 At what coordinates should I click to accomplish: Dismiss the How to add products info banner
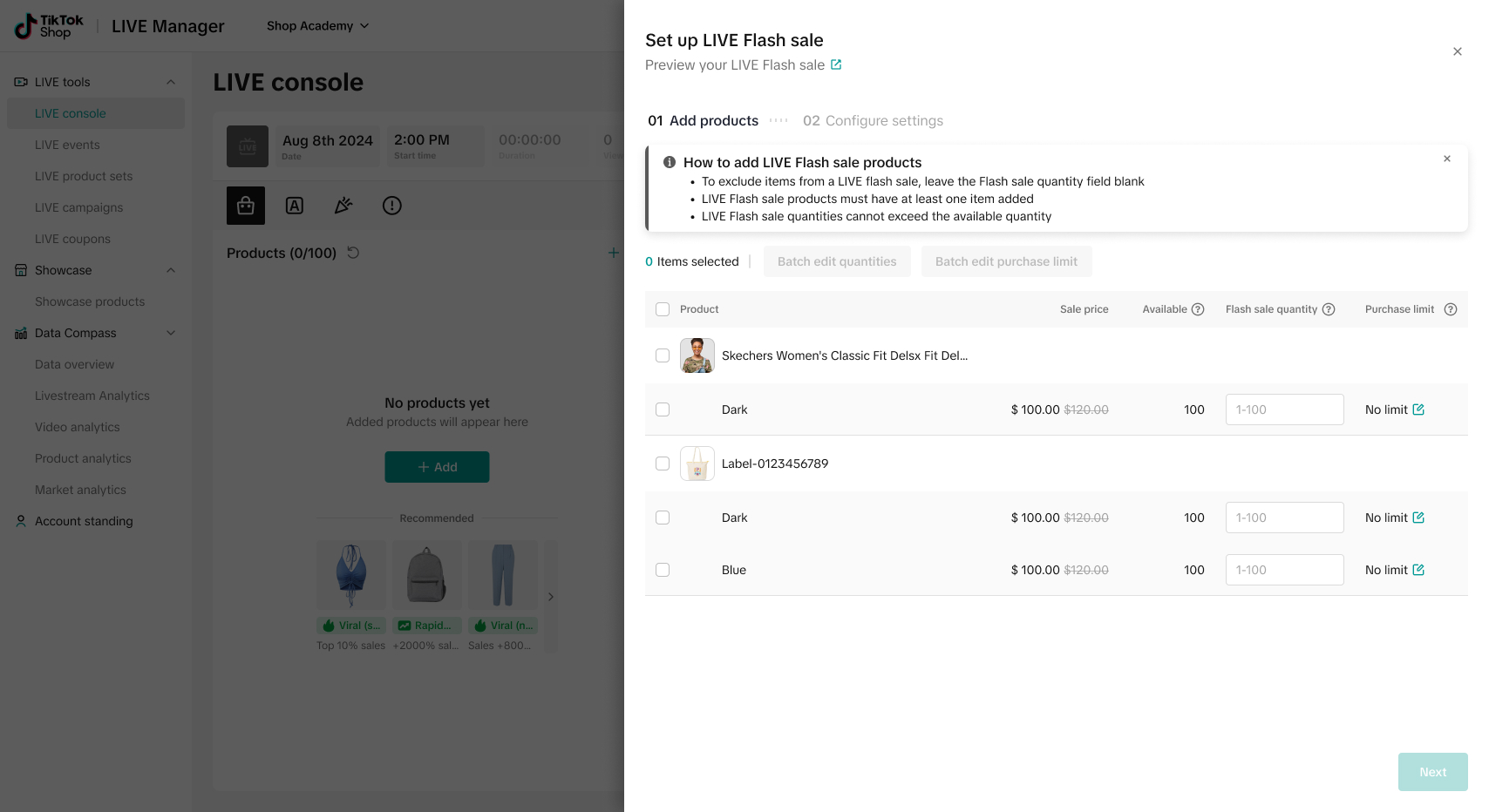pyautogui.click(x=1447, y=159)
